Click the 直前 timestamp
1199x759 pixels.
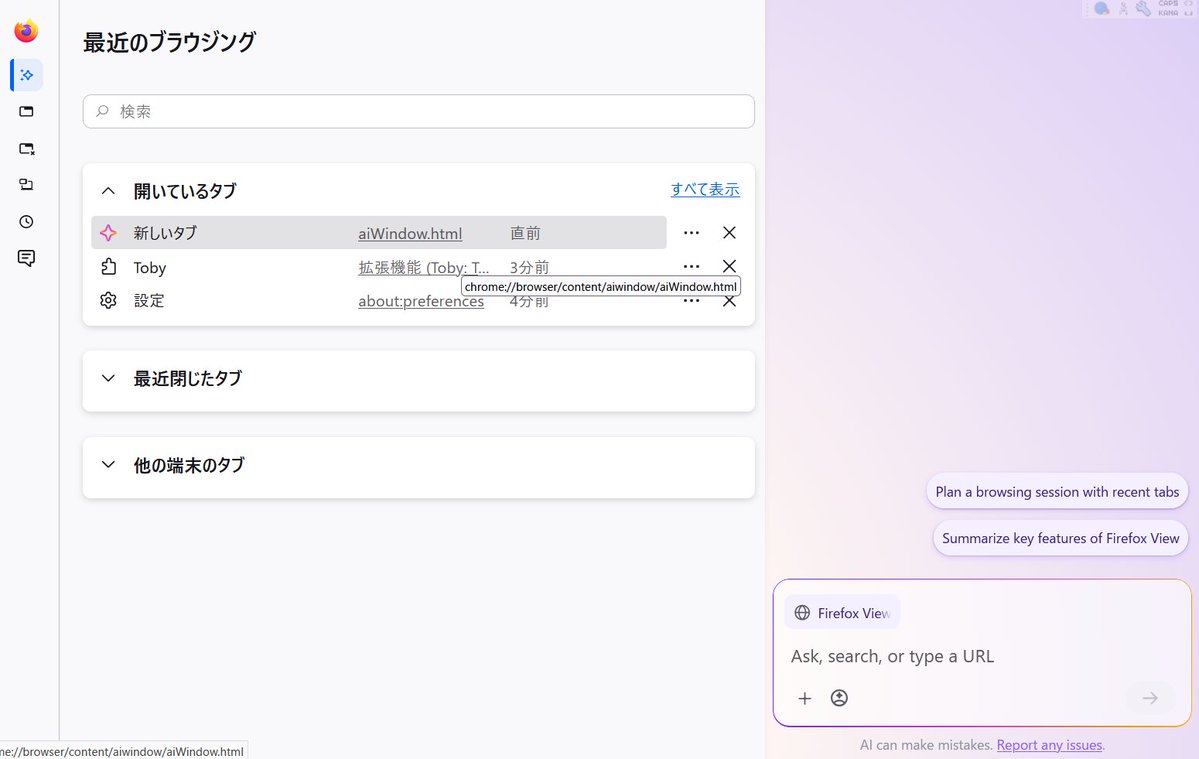pos(525,233)
